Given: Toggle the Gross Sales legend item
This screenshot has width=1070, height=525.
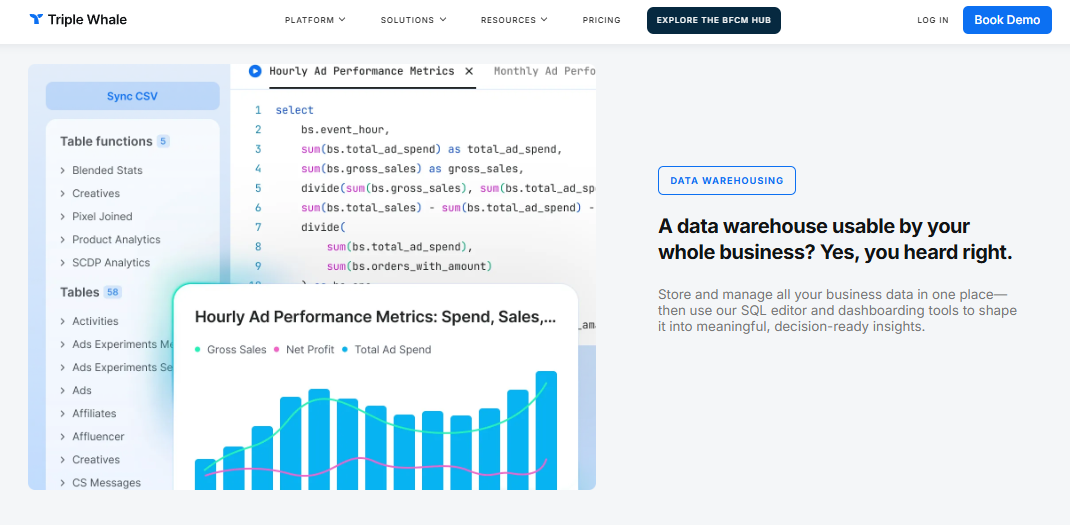Looking at the screenshot, I should click(231, 350).
